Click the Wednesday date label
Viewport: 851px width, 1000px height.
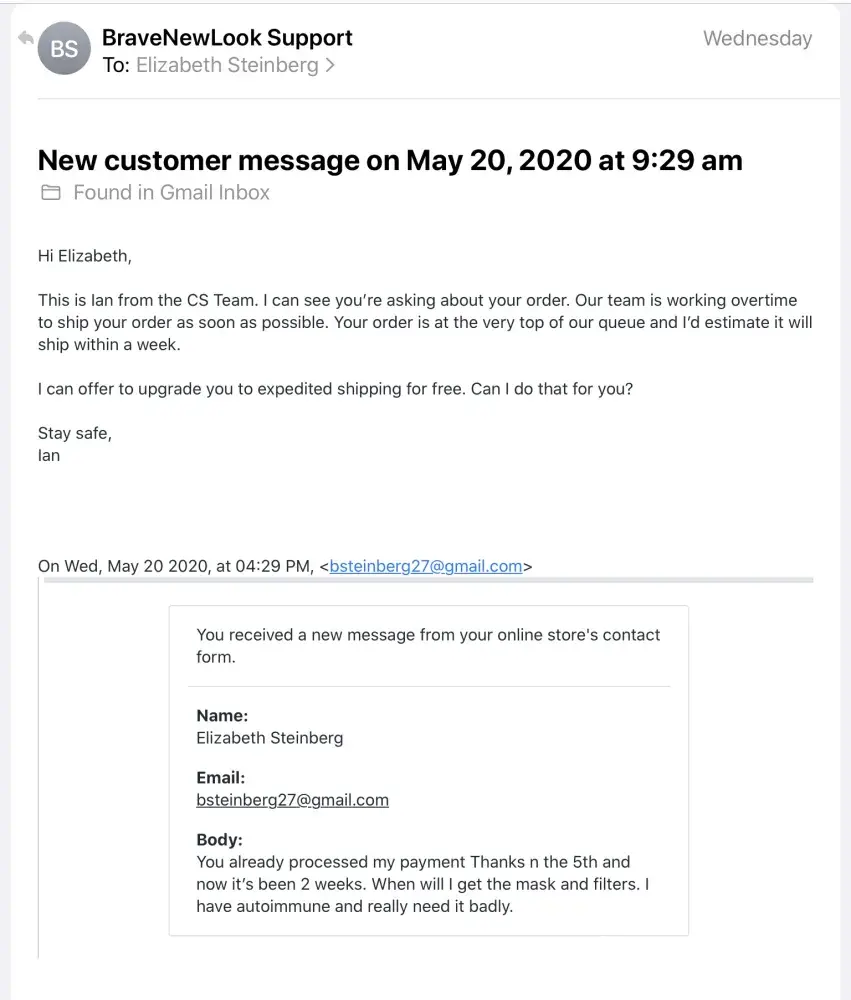[x=757, y=39]
